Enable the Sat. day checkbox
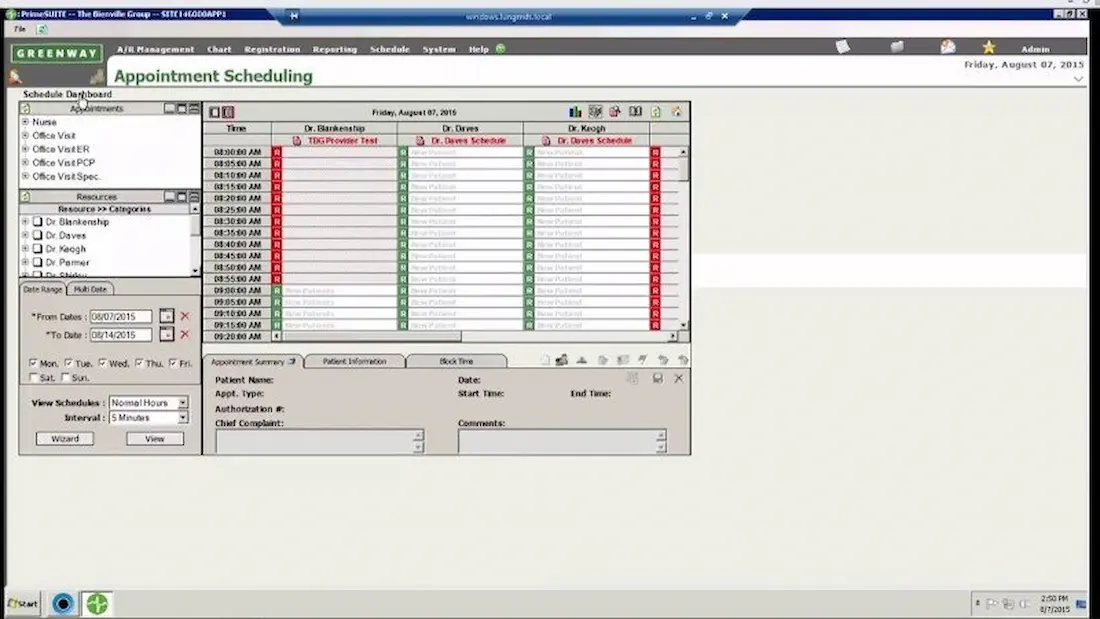 coord(34,377)
